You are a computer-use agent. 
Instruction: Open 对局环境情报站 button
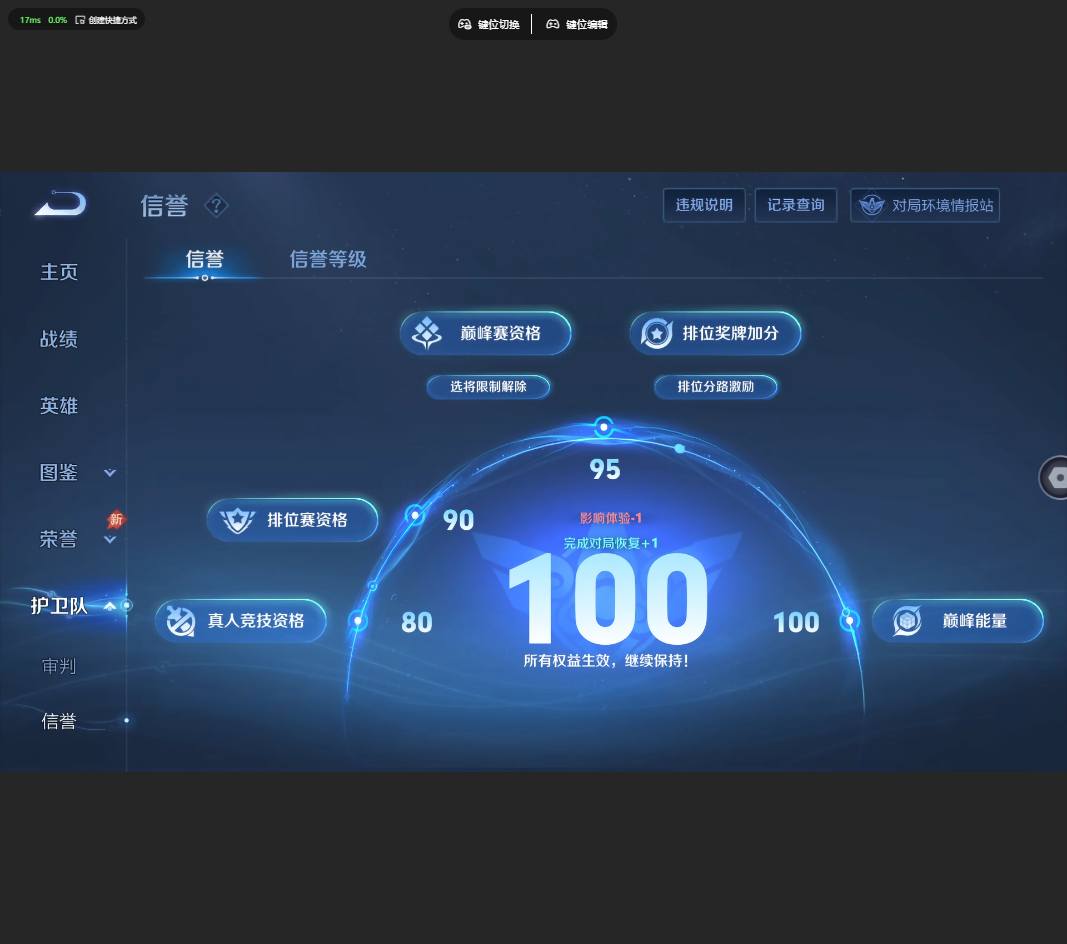[925, 205]
